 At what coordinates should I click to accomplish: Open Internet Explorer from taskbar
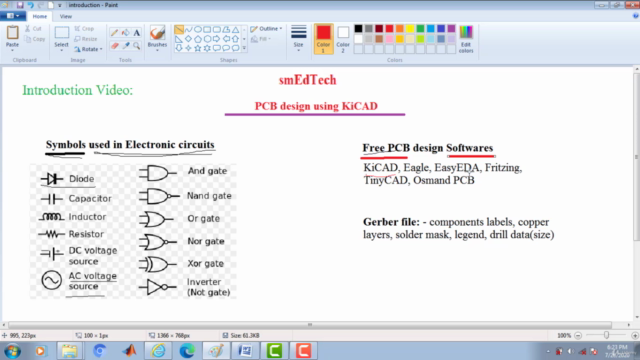[x=158, y=351]
